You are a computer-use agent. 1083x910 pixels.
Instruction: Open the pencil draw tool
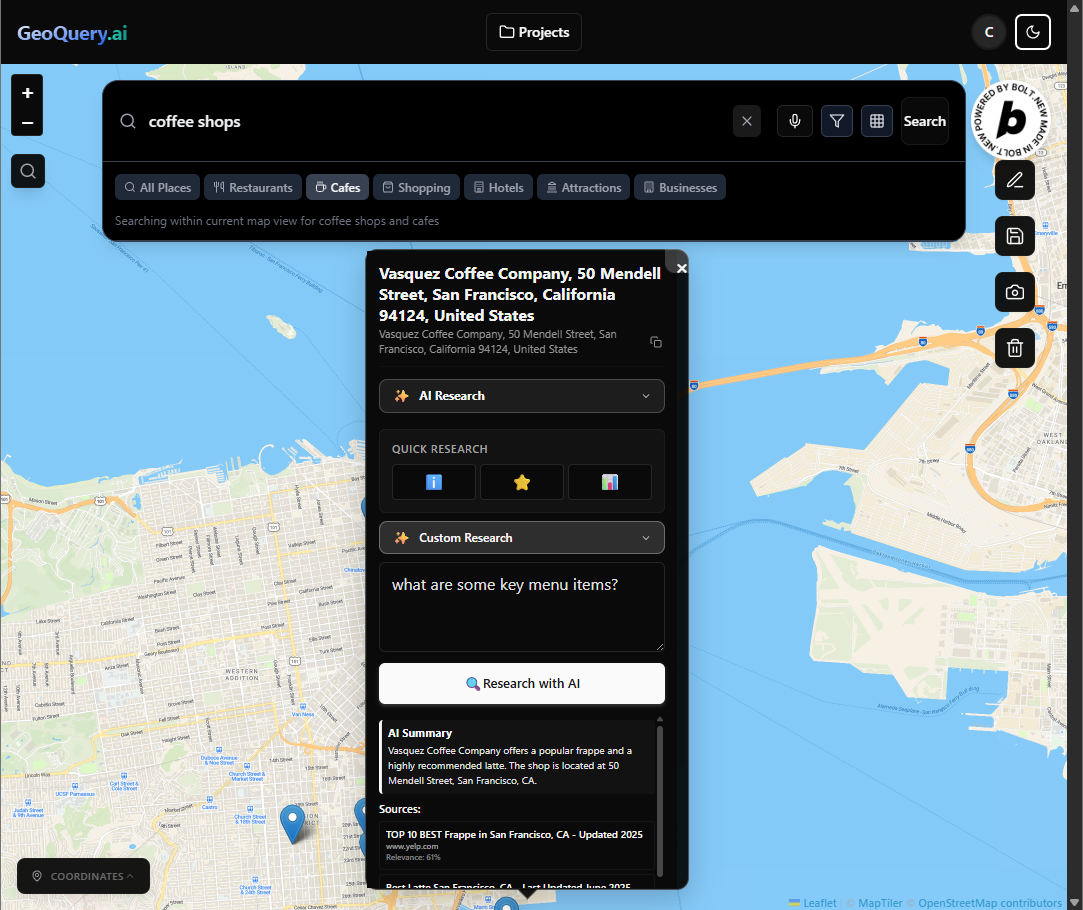tap(1015, 181)
